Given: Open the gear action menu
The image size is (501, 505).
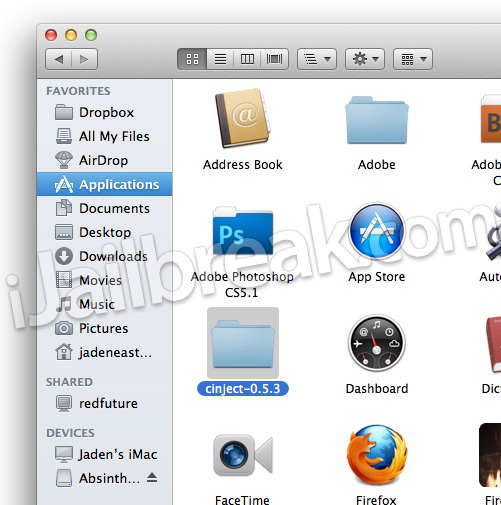Looking at the screenshot, I should [365, 59].
